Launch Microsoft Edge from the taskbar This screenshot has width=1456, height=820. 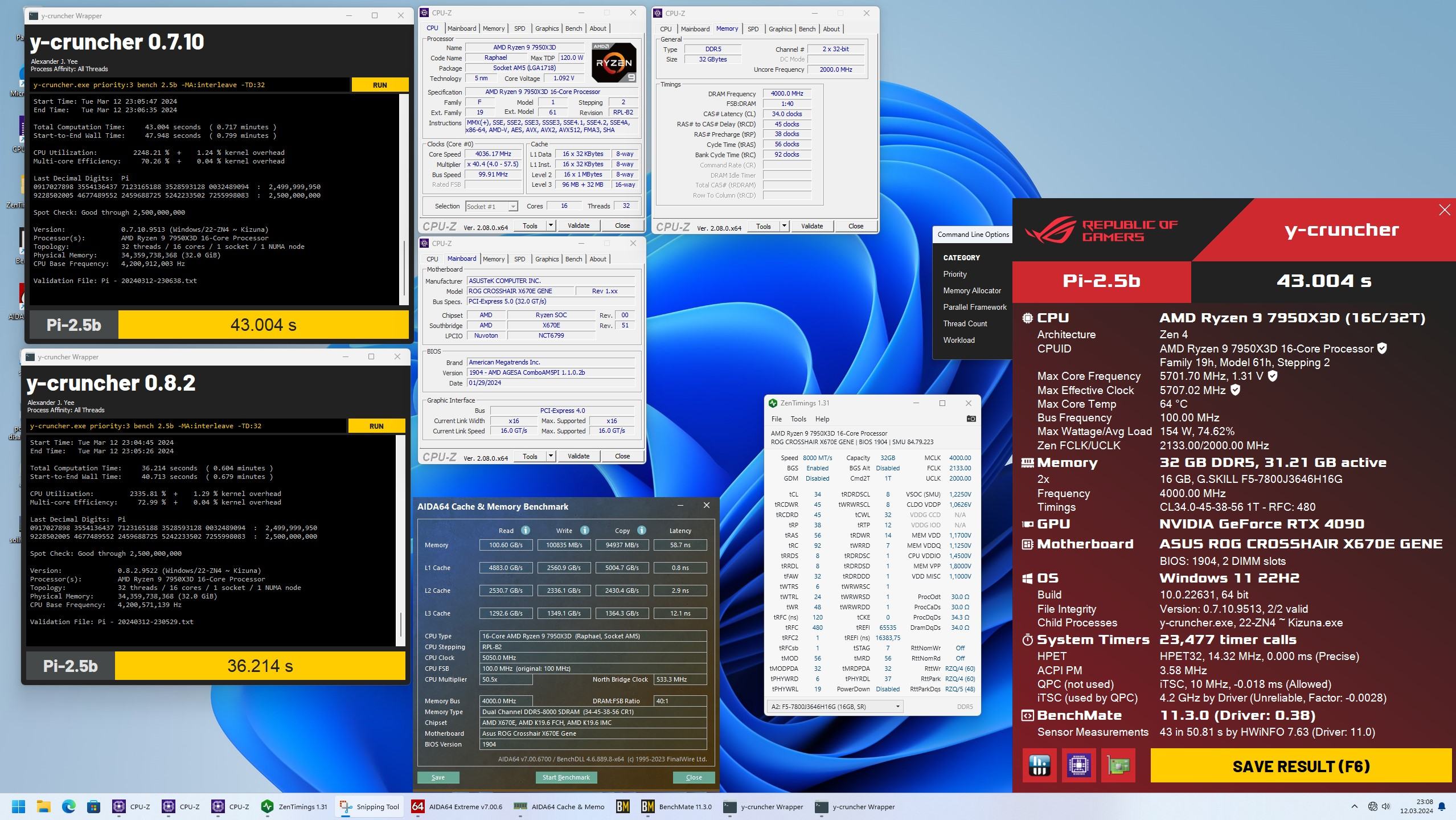point(69,806)
